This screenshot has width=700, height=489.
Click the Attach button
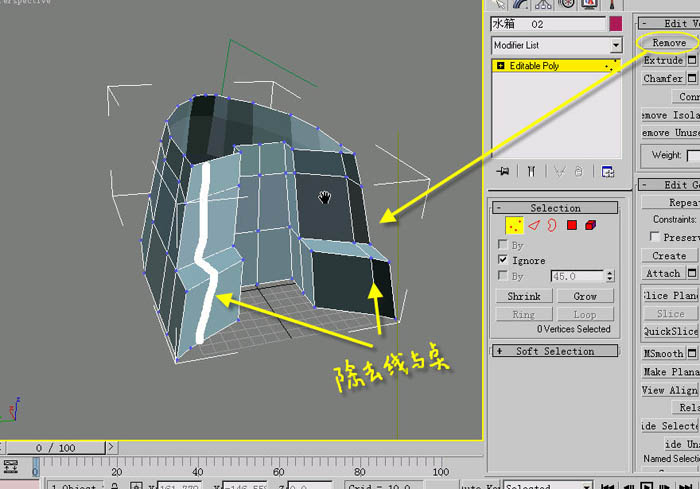click(663, 273)
